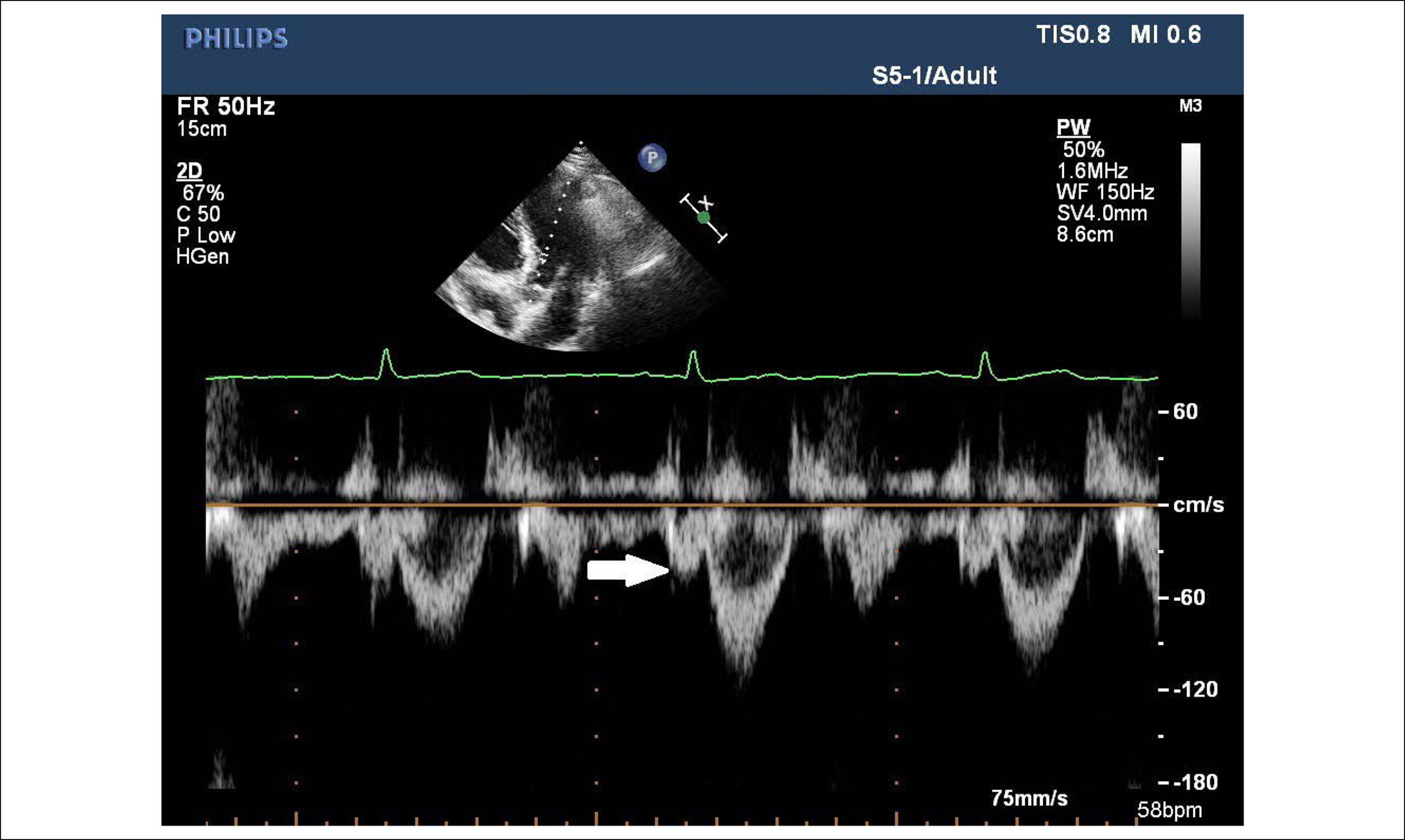Click the '15cm' depth value
The height and width of the screenshot is (840, 1405).
coord(202,129)
